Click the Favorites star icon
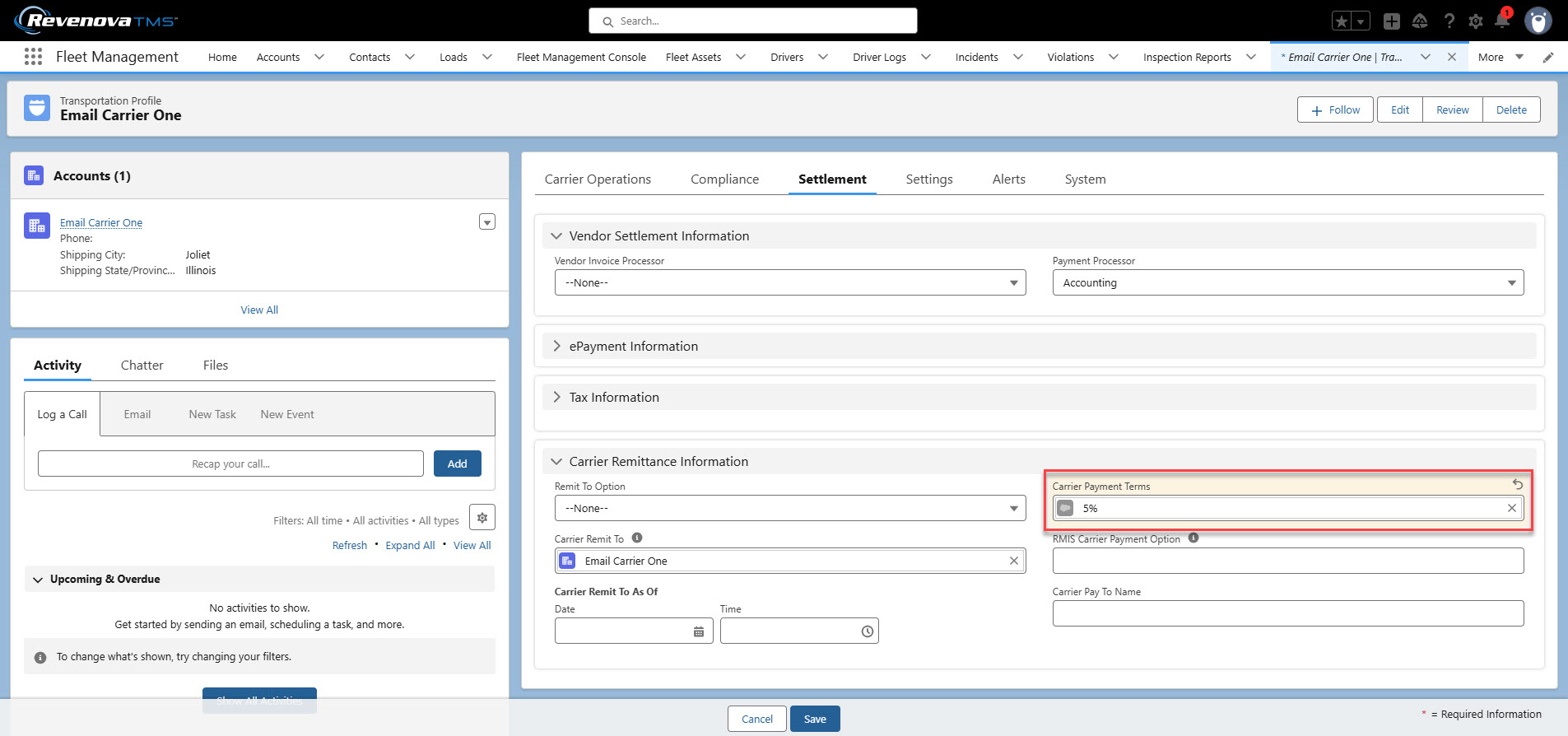Viewport: 1568px width, 736px height. tap(1342, 21)
